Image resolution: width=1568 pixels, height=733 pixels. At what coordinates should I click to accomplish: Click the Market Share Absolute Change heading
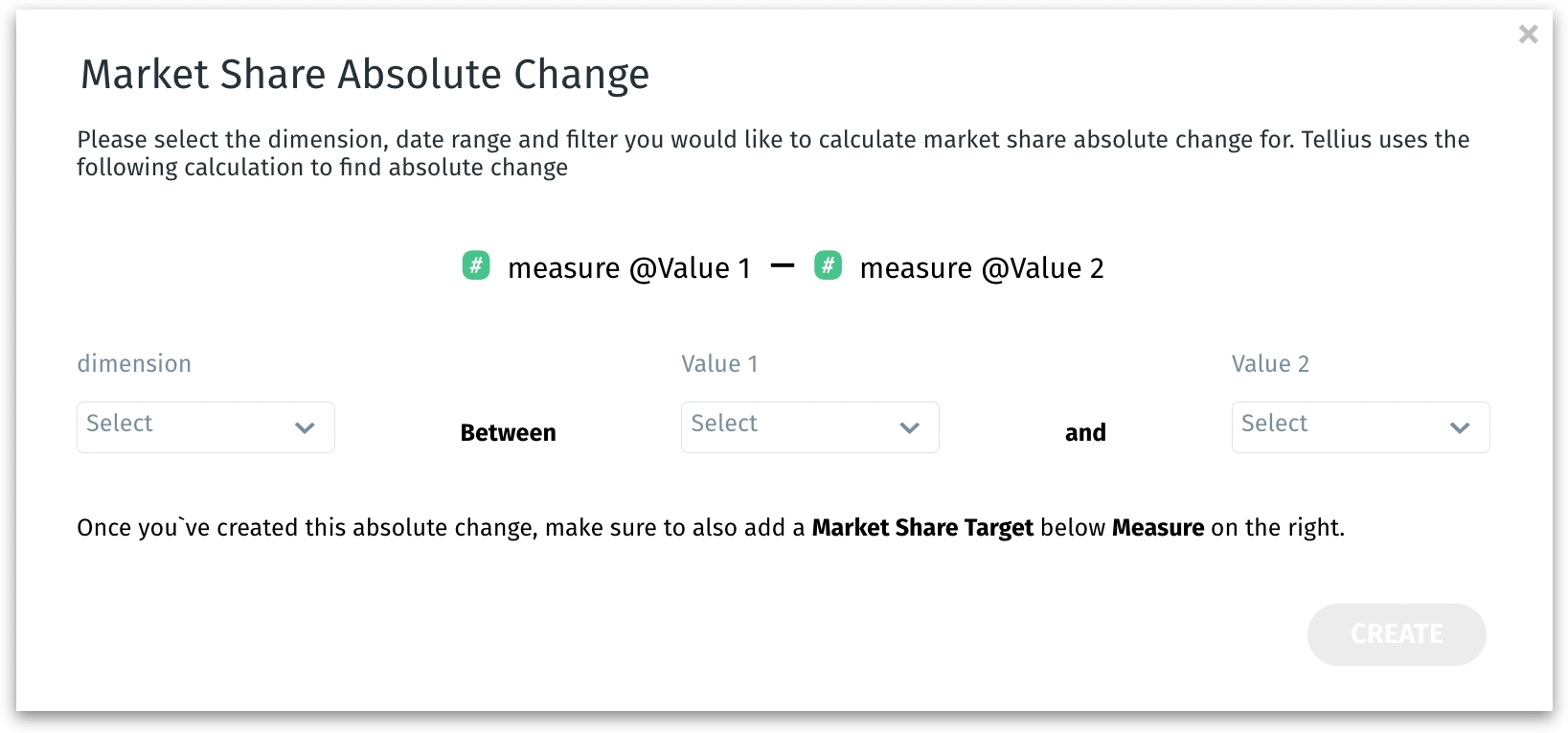[x=365, y=75]
